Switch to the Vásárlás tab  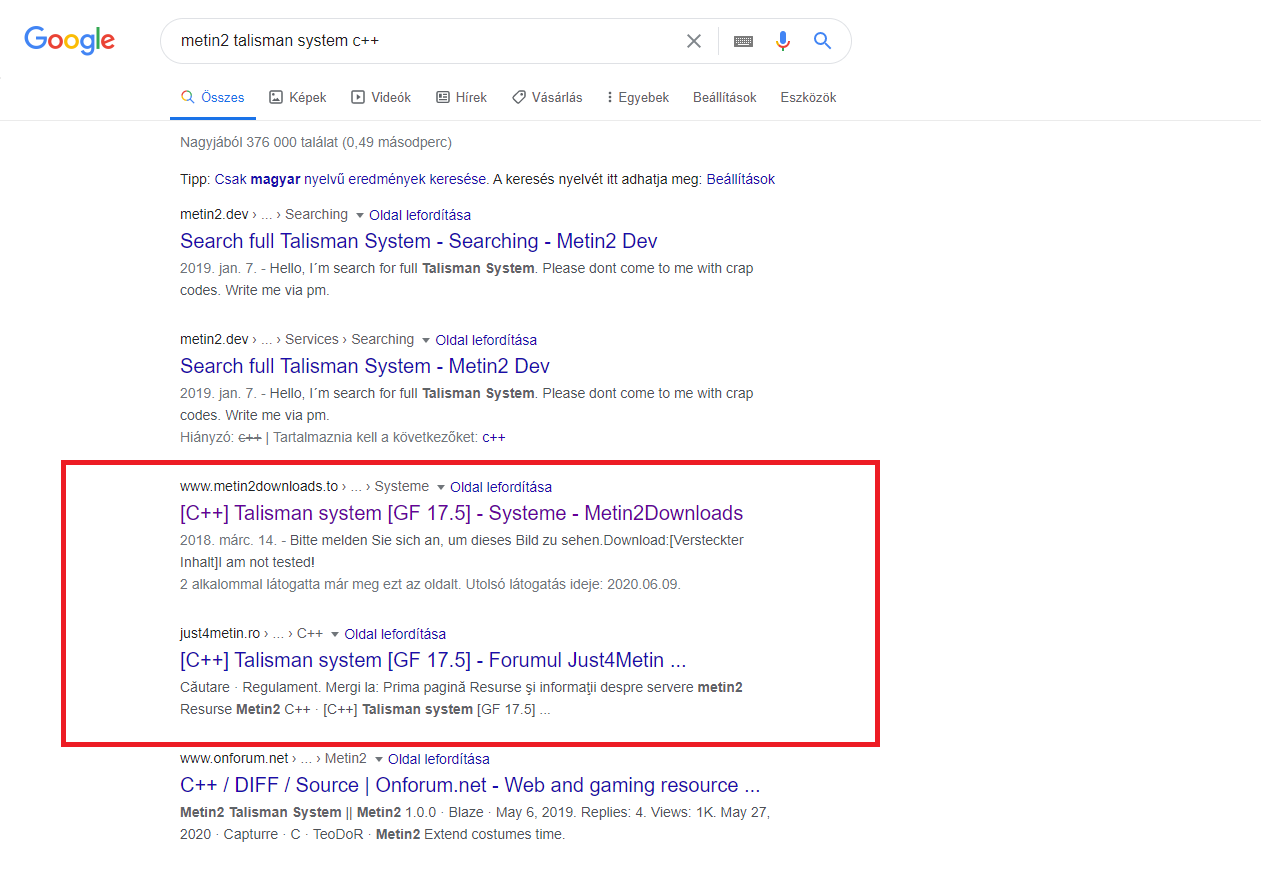tap(546, 98)
